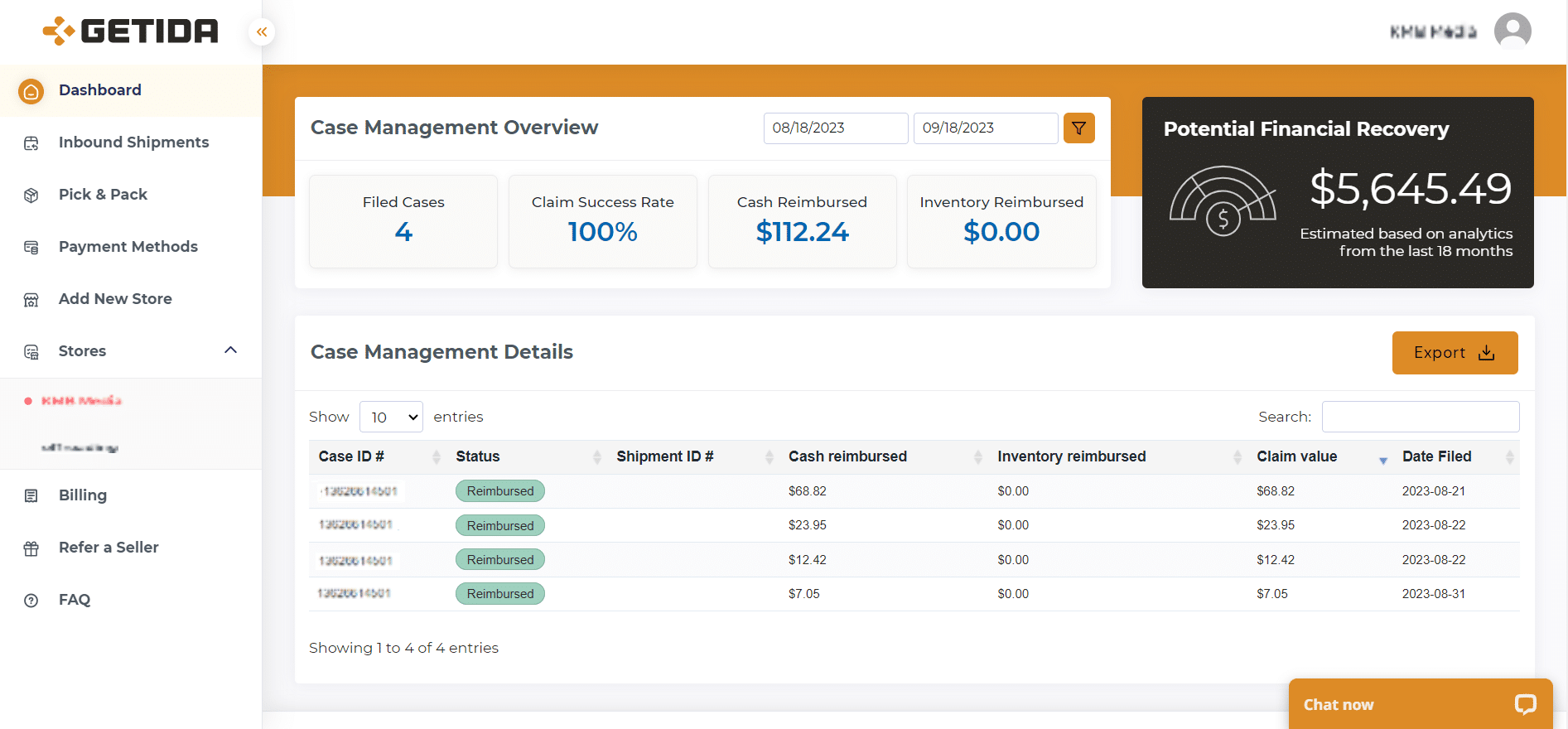The height and width of the screenshot is (729, 1568).
Task: Select the red-dotted store under Stores
Action: tap(81, 401)
